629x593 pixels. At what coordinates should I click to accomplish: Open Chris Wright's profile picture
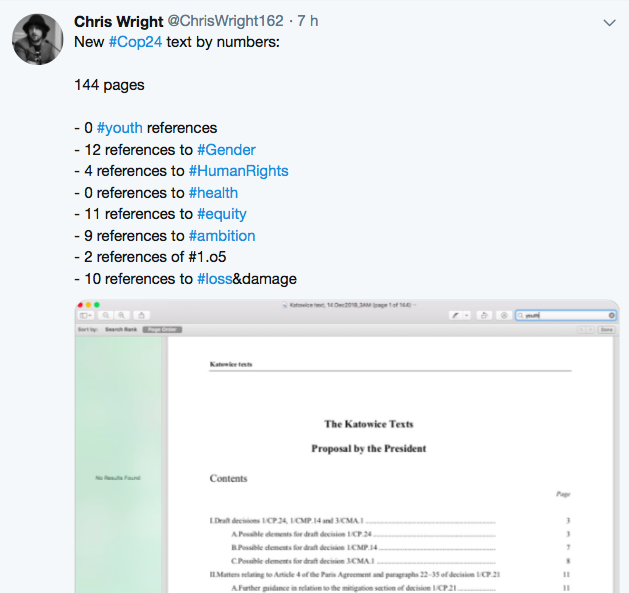tap(38, 39)
